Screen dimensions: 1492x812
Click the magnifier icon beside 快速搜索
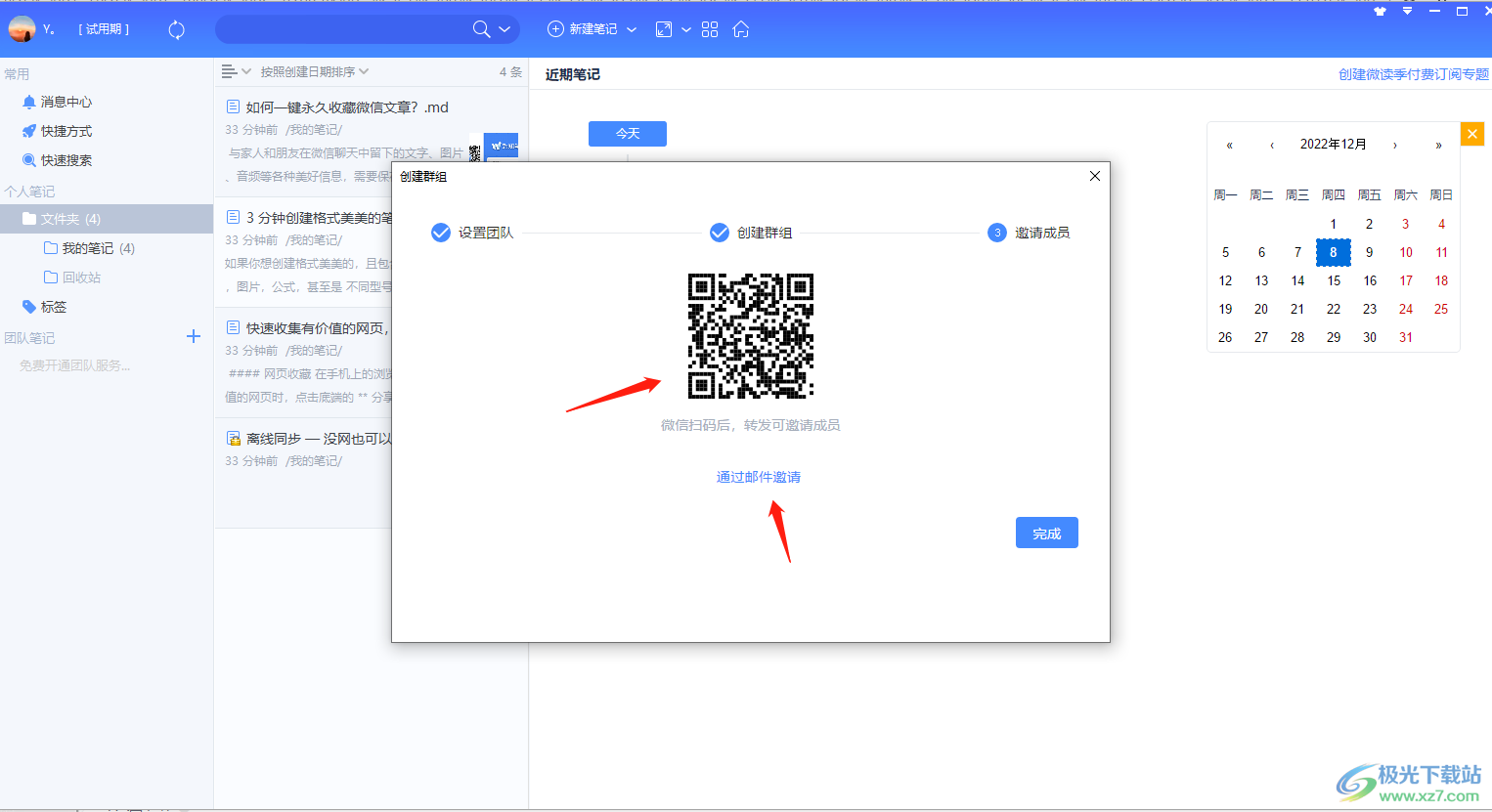[x=29, y=160]
